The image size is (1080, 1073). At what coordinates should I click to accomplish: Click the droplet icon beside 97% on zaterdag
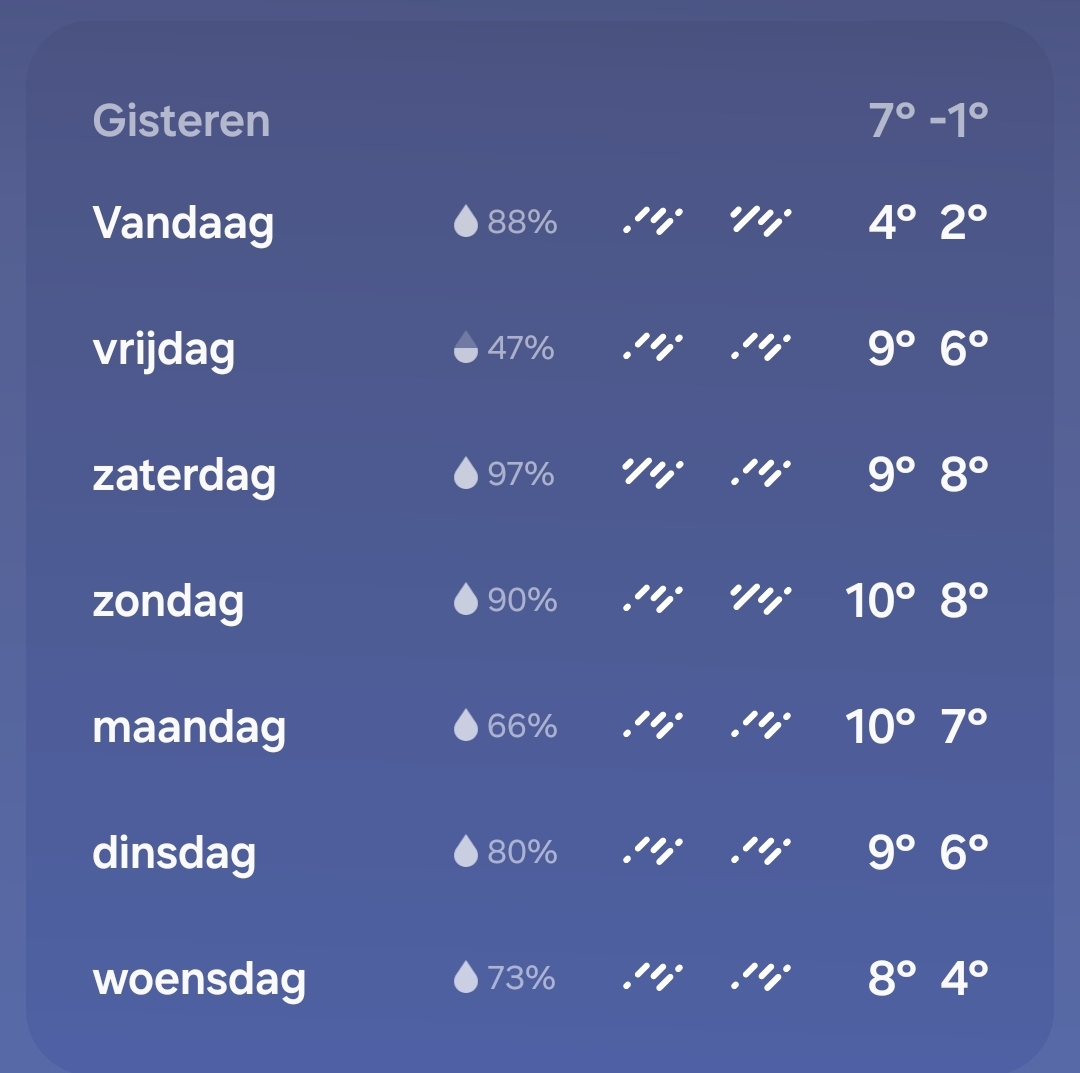tap(465, 475)
